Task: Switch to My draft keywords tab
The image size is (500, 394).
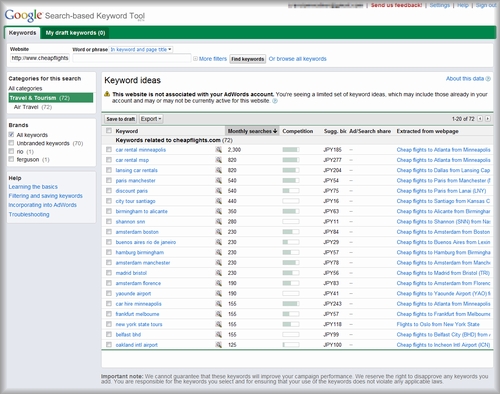Action: [x=75, y=33]
